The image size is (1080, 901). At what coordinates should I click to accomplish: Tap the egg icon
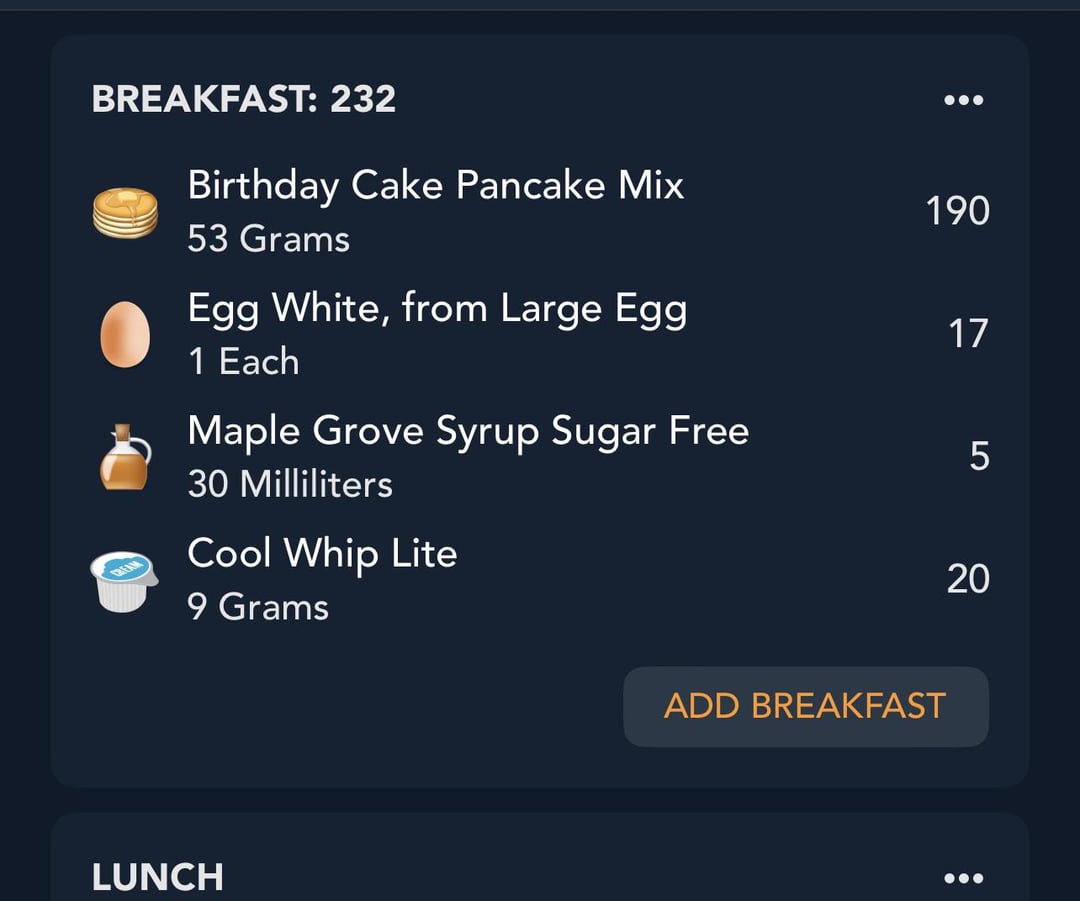click(125, 334)
